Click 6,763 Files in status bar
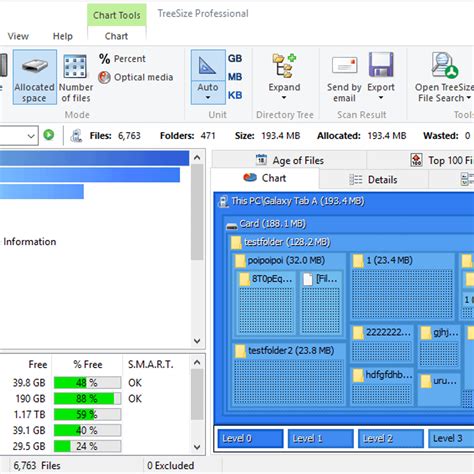474x474 pixels. pos(37,465)
